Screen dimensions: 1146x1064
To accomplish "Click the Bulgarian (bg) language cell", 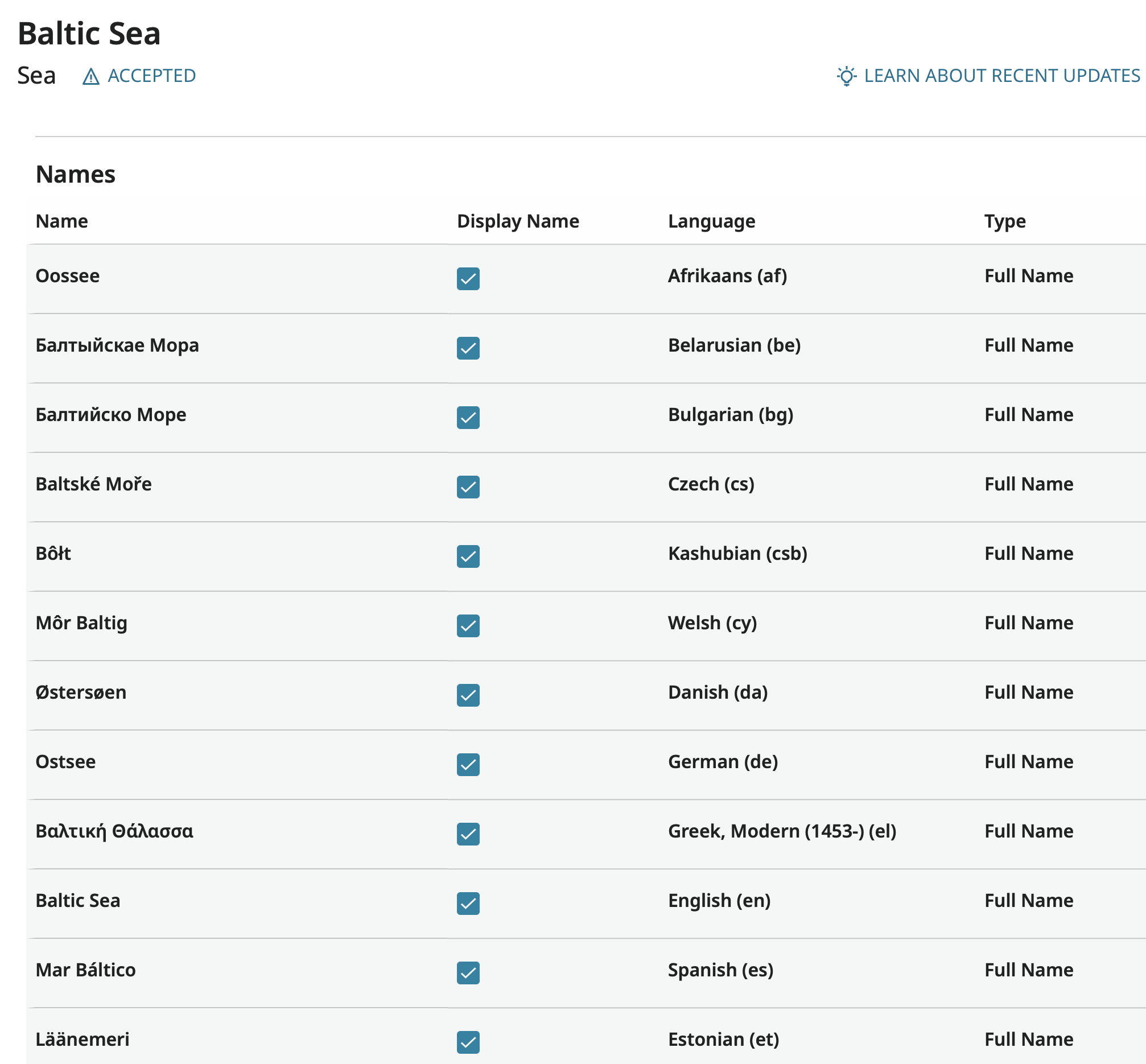I will [x=730, y=415].
